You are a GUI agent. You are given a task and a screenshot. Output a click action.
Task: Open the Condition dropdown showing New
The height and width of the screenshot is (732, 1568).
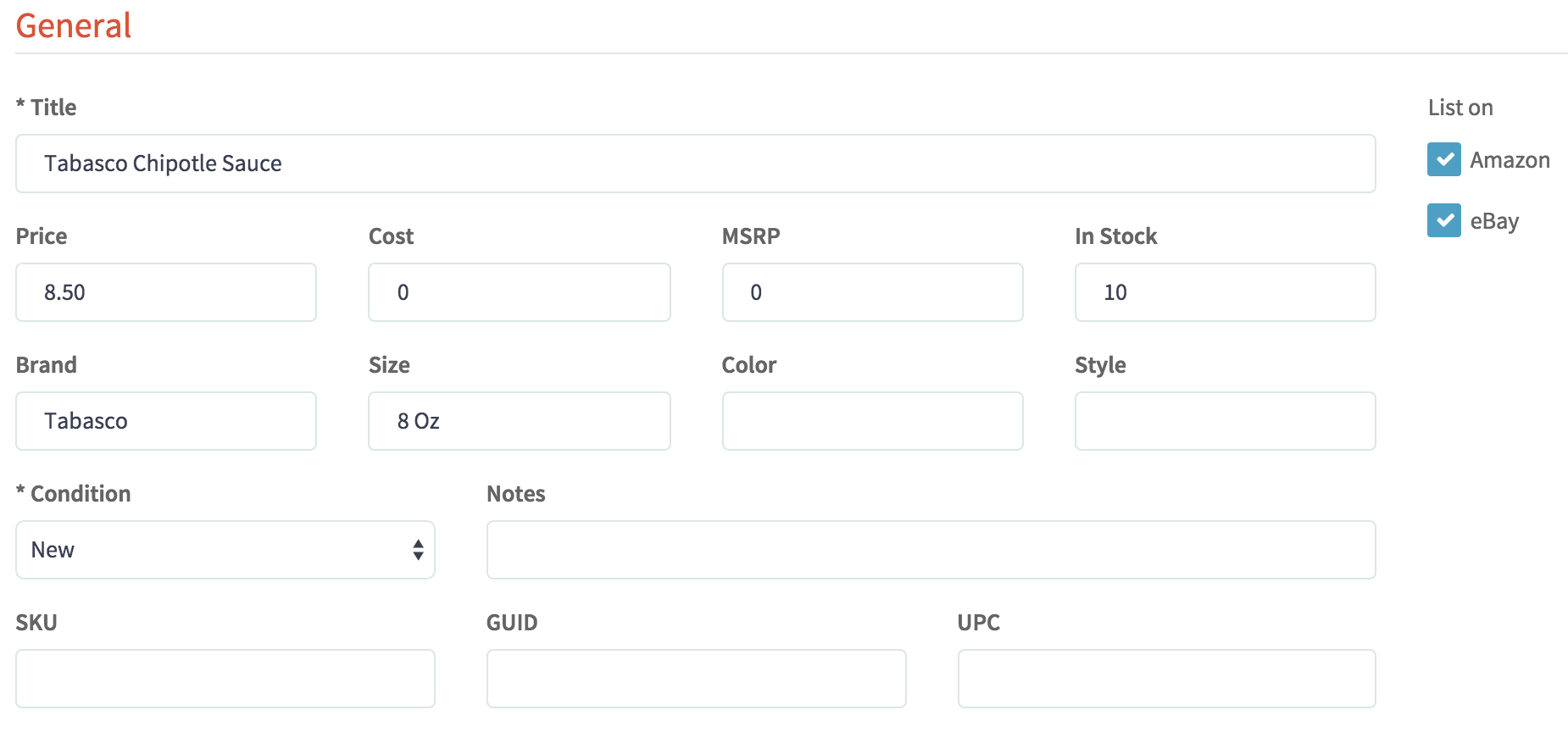[225, 550]
